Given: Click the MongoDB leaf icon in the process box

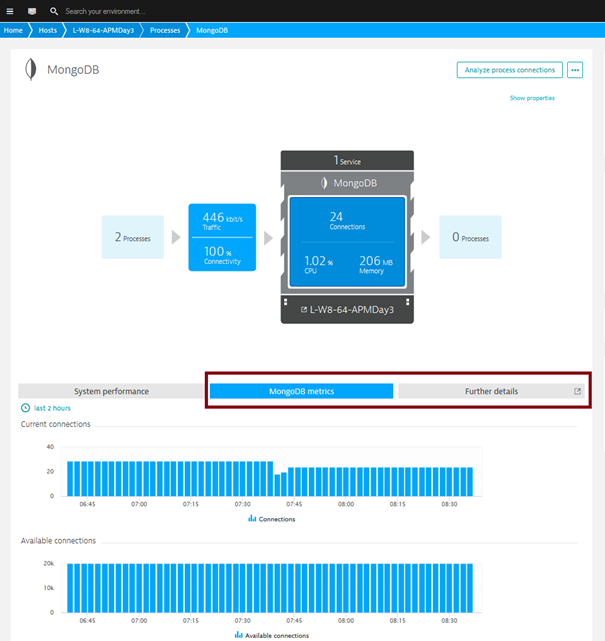Looking at the screenshot, I should point(324,183).
